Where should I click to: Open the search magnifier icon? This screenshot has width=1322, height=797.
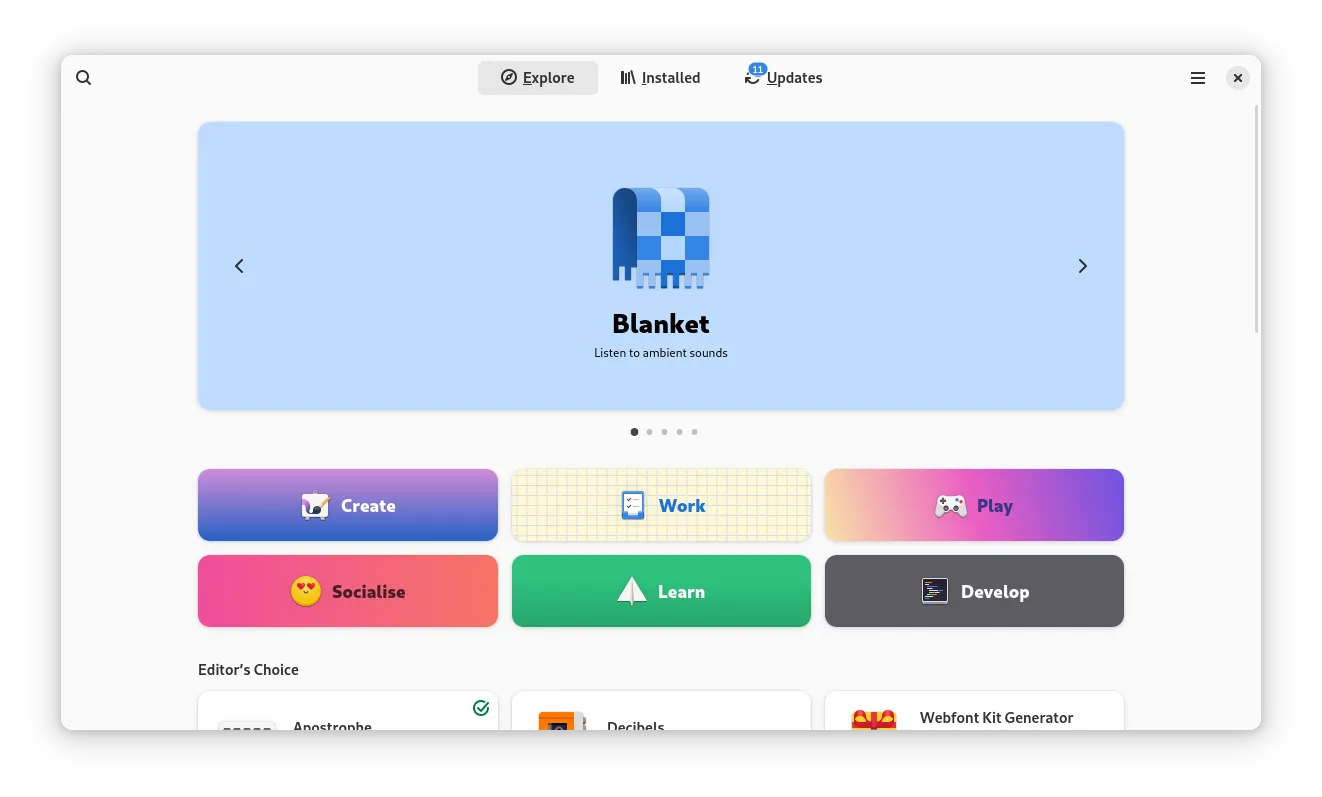(x=84, y=78)
